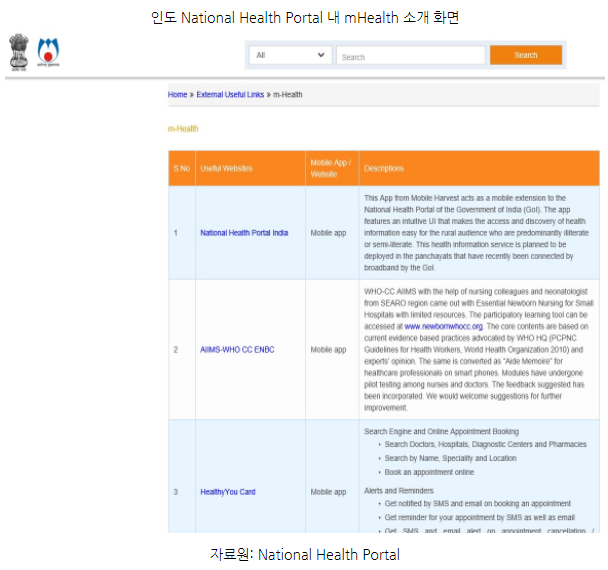This screenshot has width=608, height=570.
Task: Click 'Alerts and Reminders' text
Action: pos(399,491)
